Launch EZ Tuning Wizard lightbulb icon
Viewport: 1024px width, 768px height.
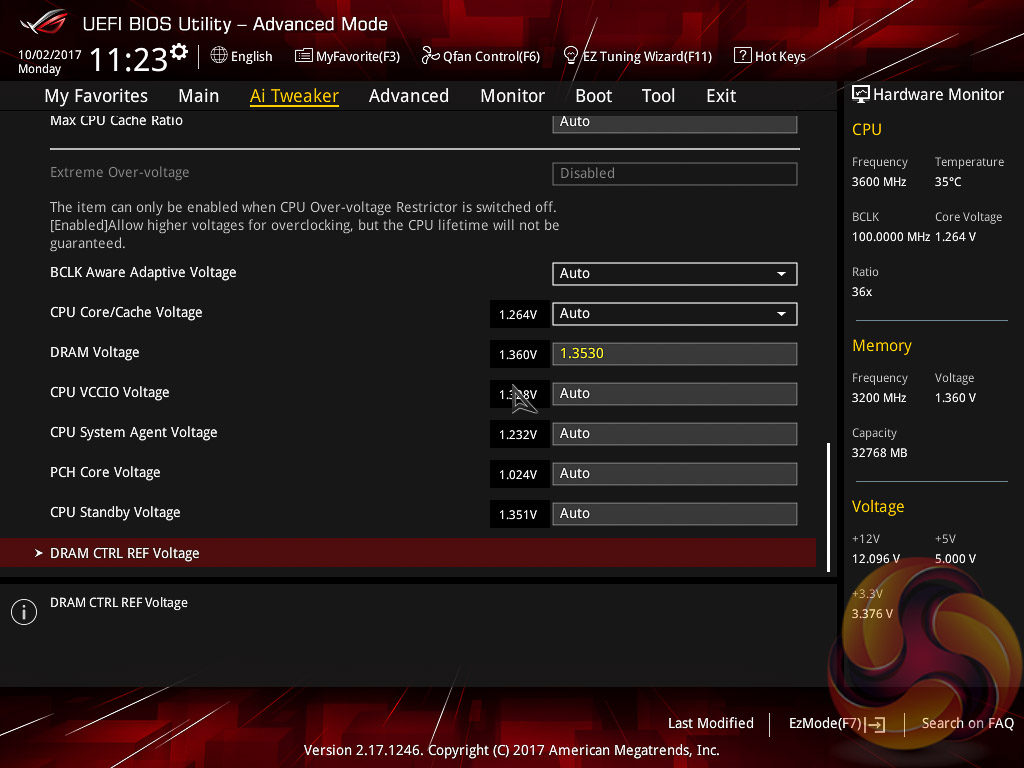pyautogui.click(x=571, y=56)
